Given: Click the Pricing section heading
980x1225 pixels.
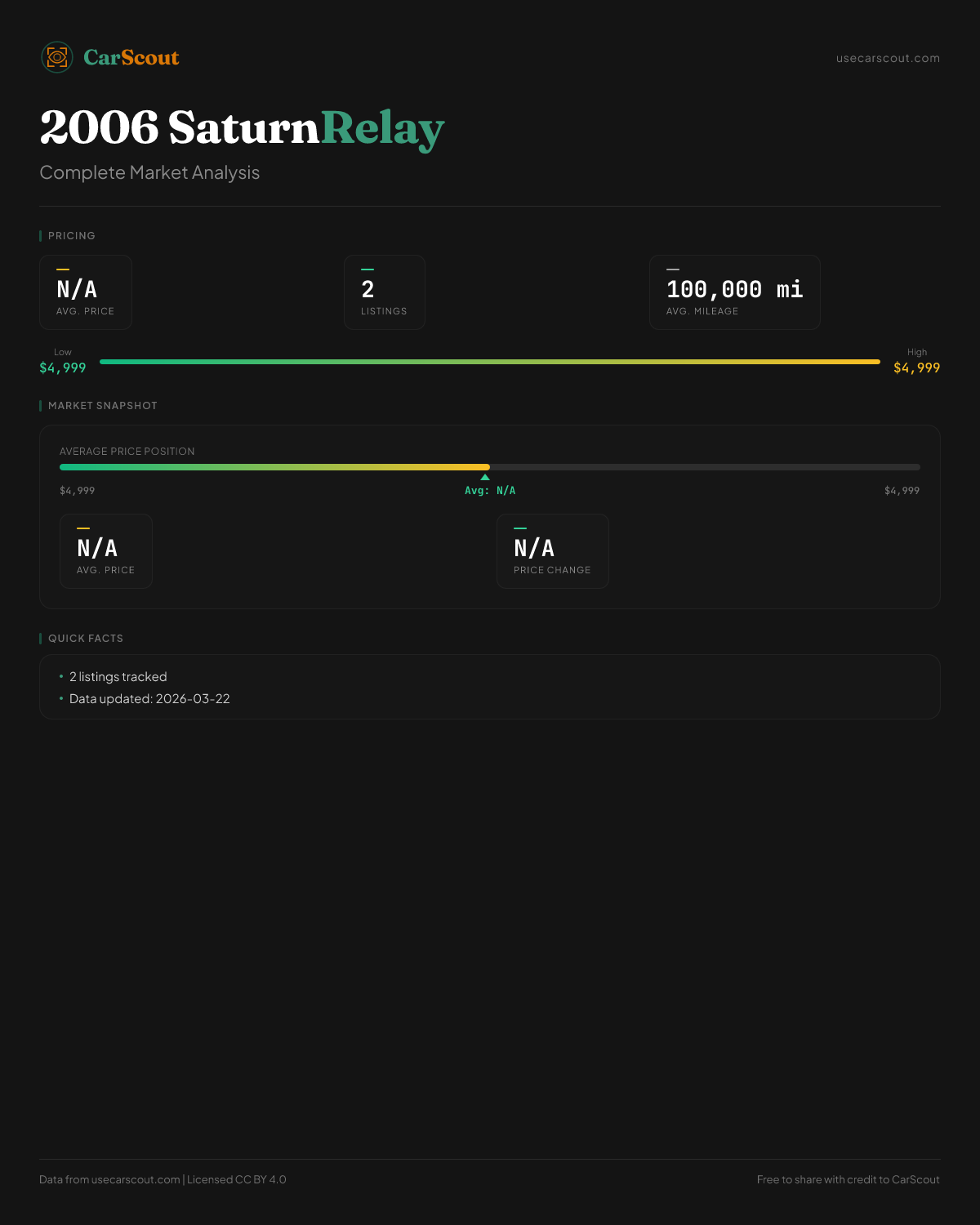Looking at the screenshot, I should point(72,236).
